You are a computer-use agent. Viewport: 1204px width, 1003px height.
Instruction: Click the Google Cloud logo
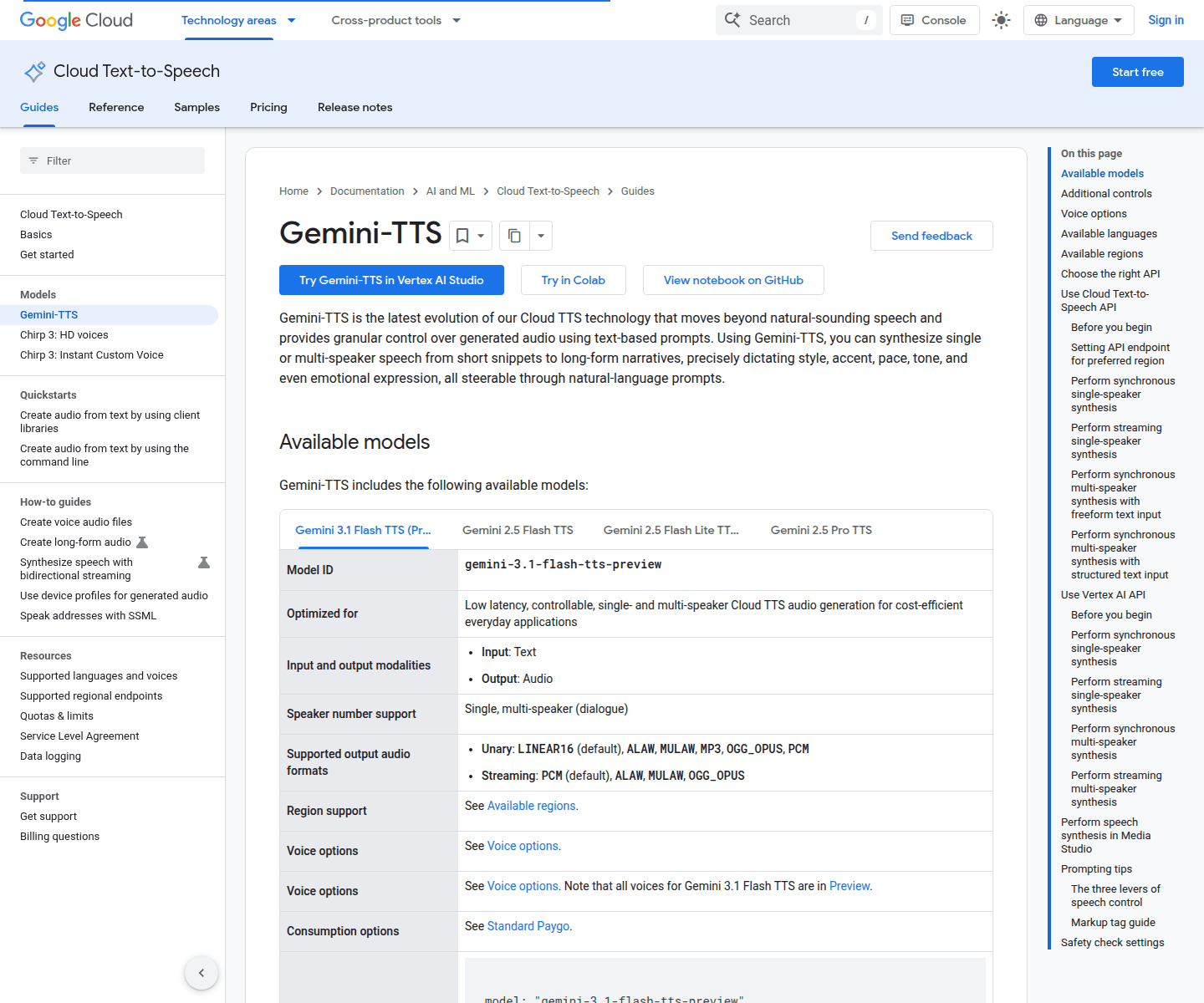click(76, 20)
